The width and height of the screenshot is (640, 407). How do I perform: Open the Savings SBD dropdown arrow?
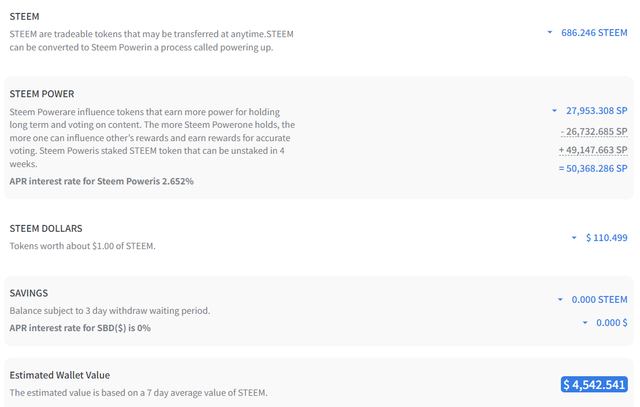tap(585, 322)
